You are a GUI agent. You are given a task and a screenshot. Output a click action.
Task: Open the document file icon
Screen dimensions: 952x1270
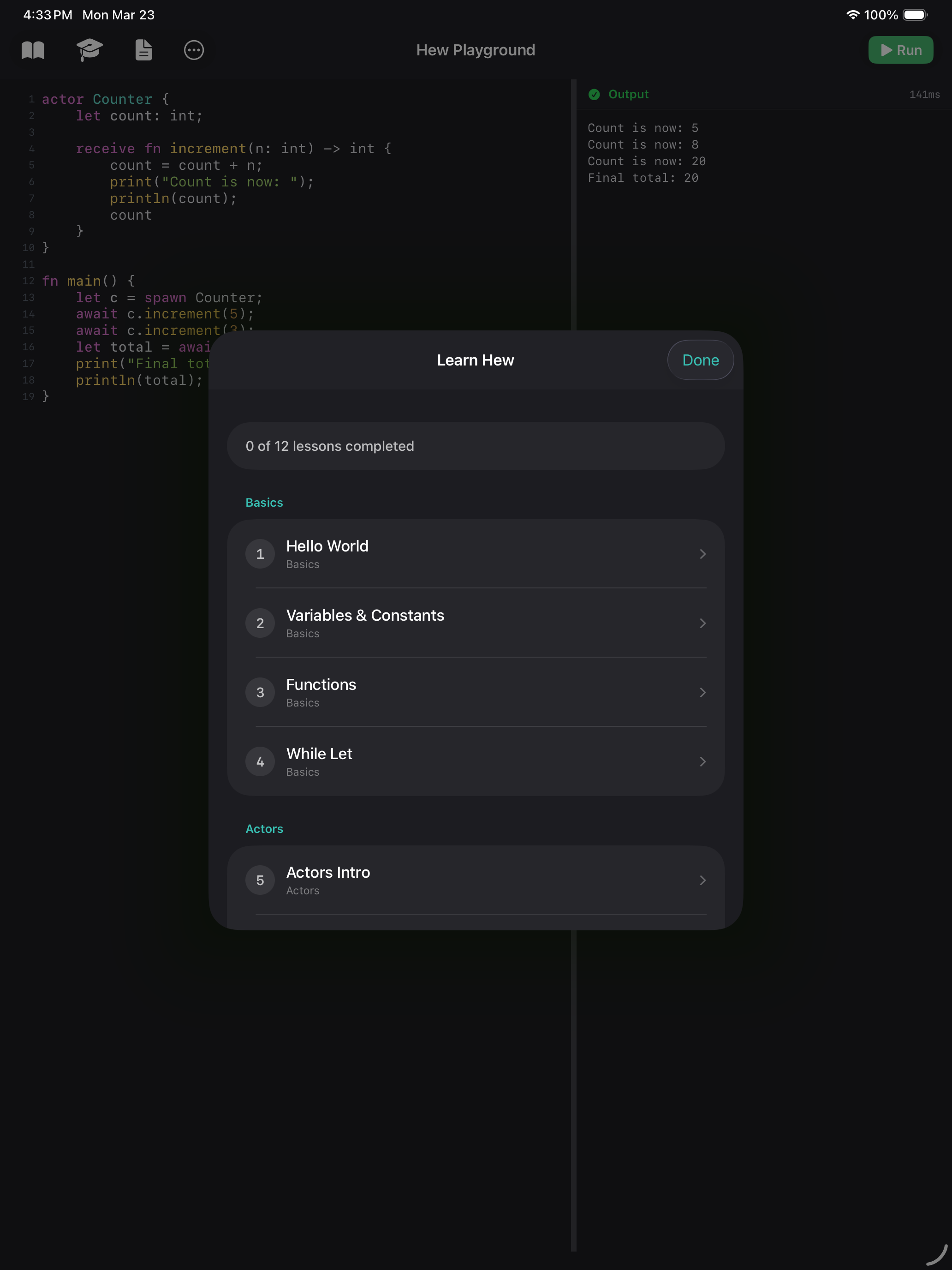143,50
